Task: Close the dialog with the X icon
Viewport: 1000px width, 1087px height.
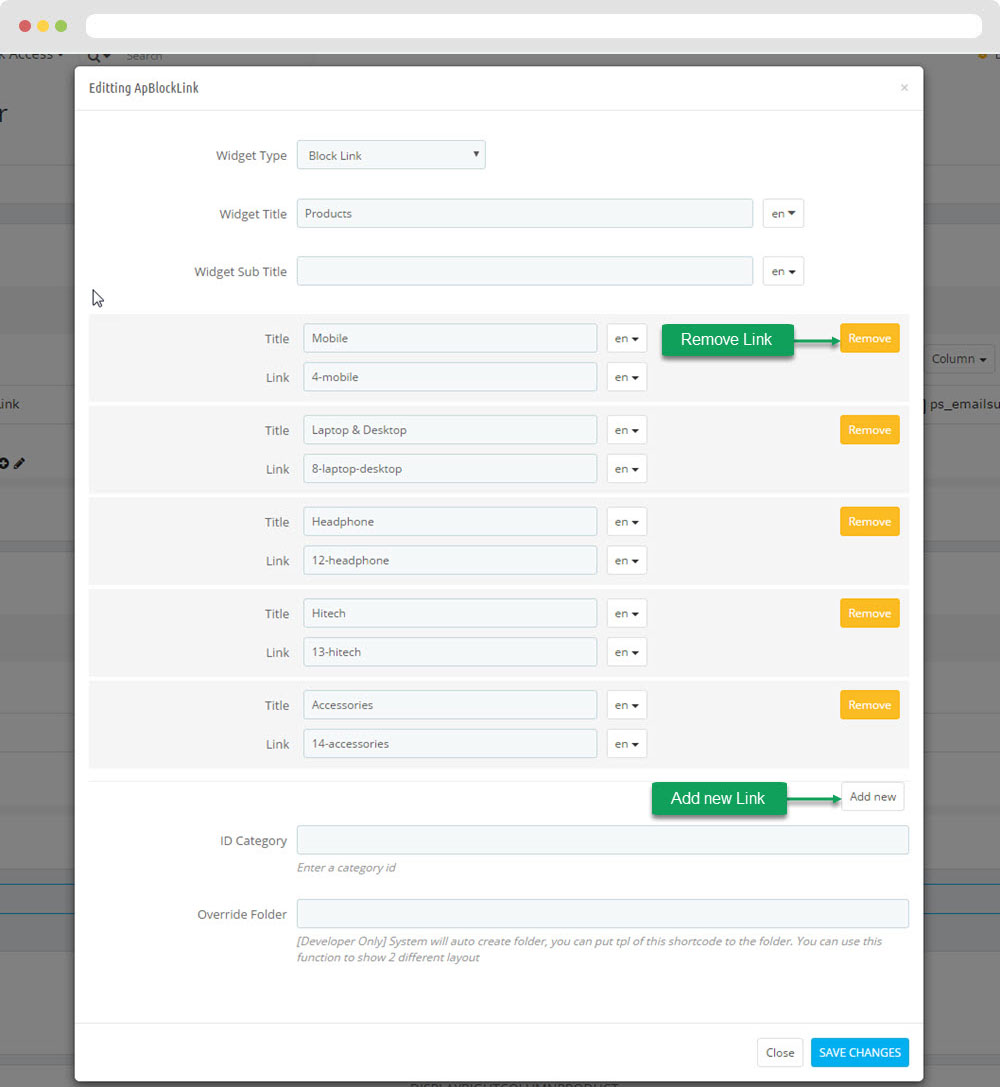Action: point(904,88)
